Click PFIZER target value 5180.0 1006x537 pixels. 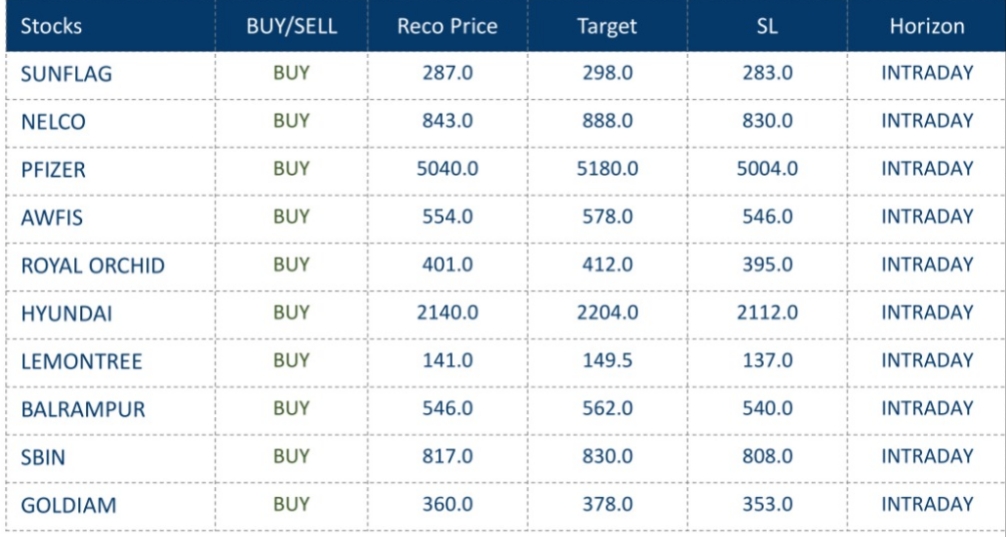pyautogui.click(x=607, y=169)
